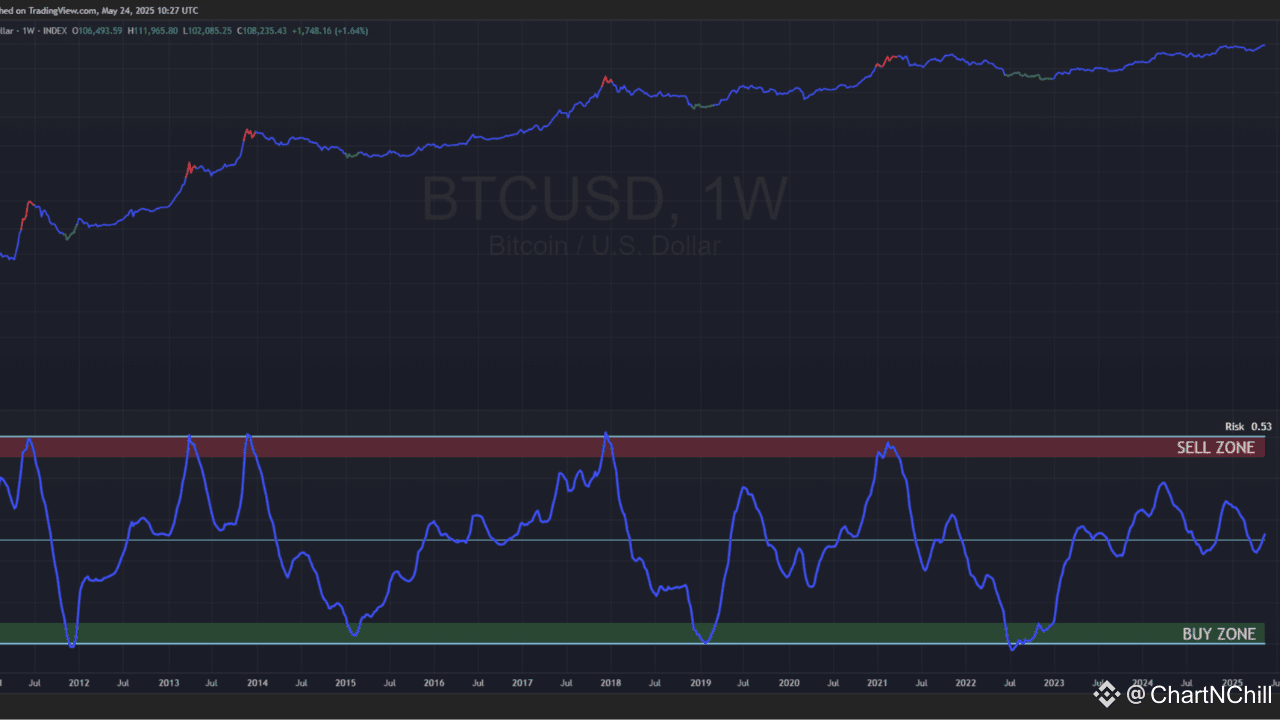Select the low value L102,085.25

tap(205, 31)
